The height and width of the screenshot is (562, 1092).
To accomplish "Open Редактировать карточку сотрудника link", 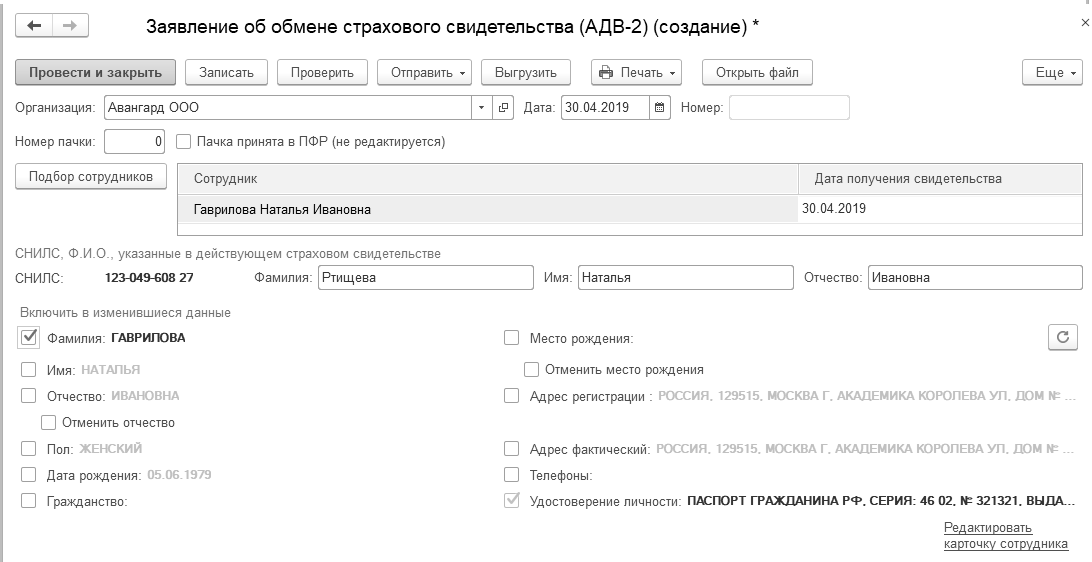I will tap(1005, 536).
